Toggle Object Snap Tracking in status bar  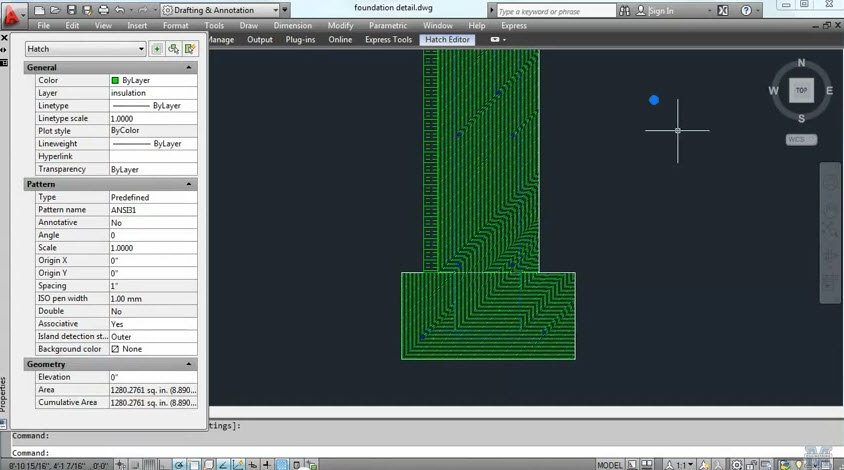point(223,464)
